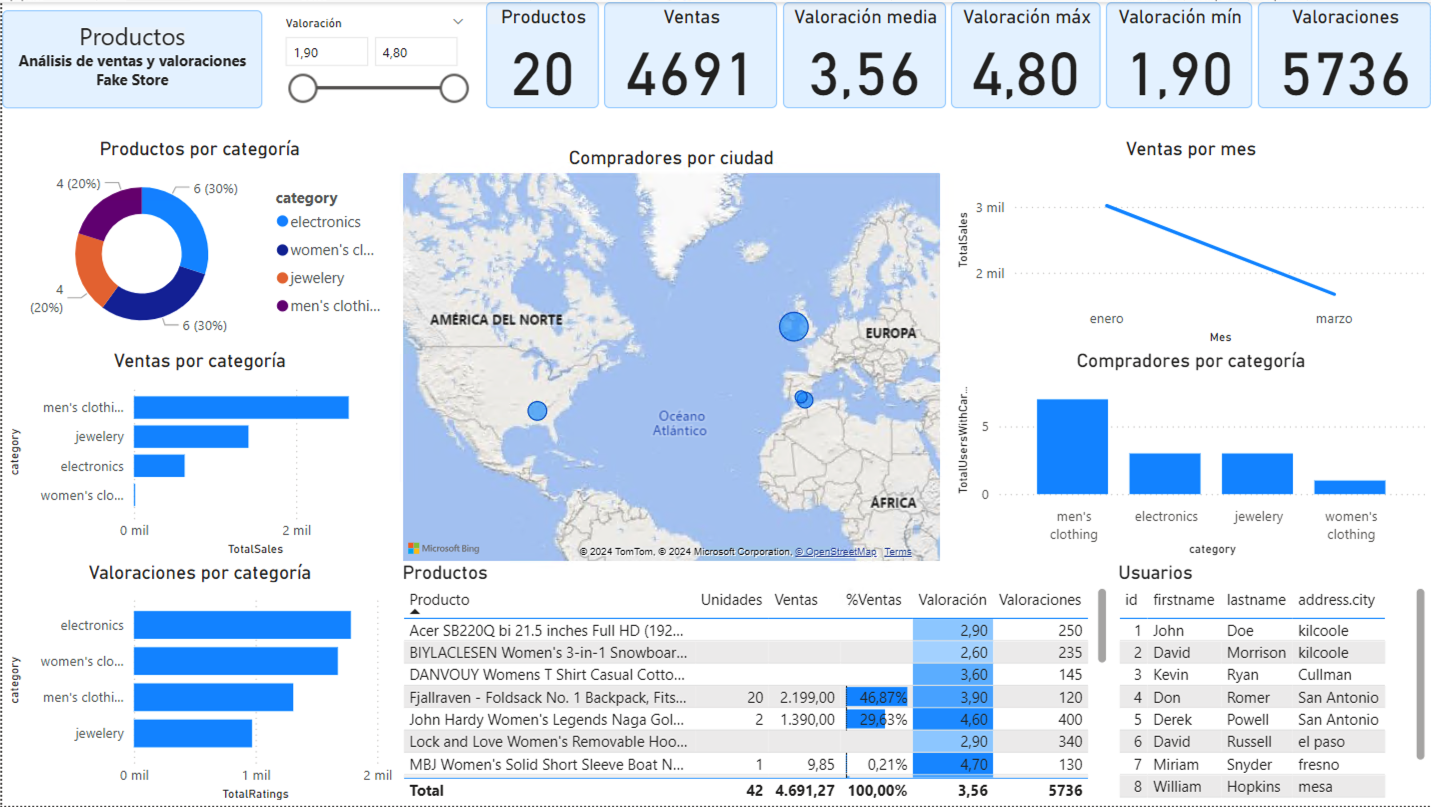Image resolution: width=1431 pixels, height=807 pixels.
Task: Sort by the Valoraciones column header
Action: tap(1040, 600)
